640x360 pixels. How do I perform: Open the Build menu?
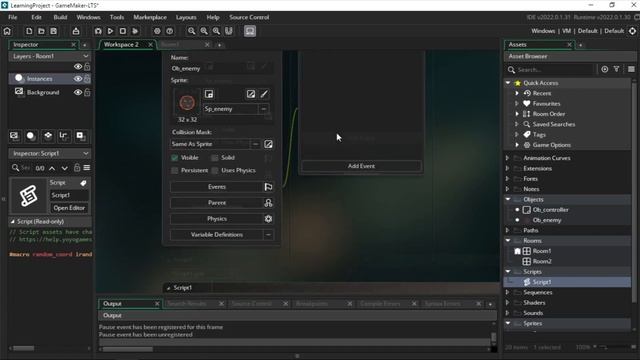tap(60, 17)
